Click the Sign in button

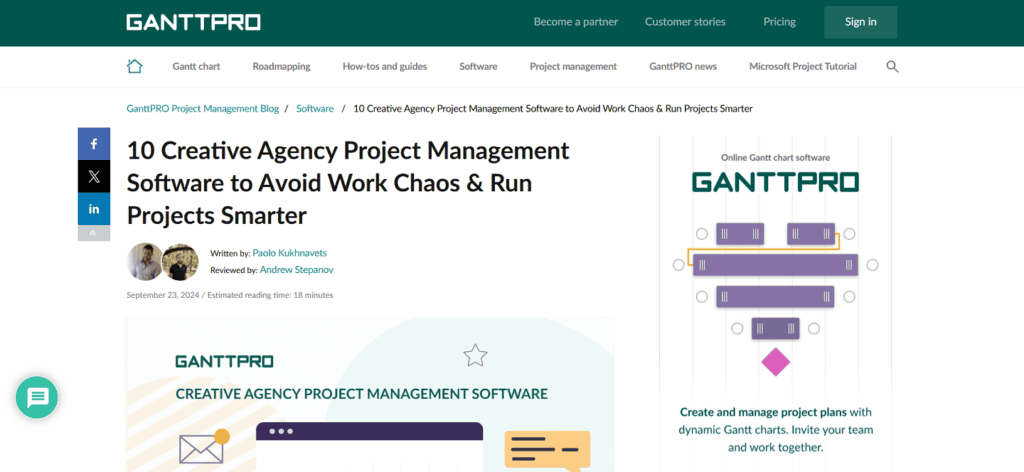pos(861,22)
